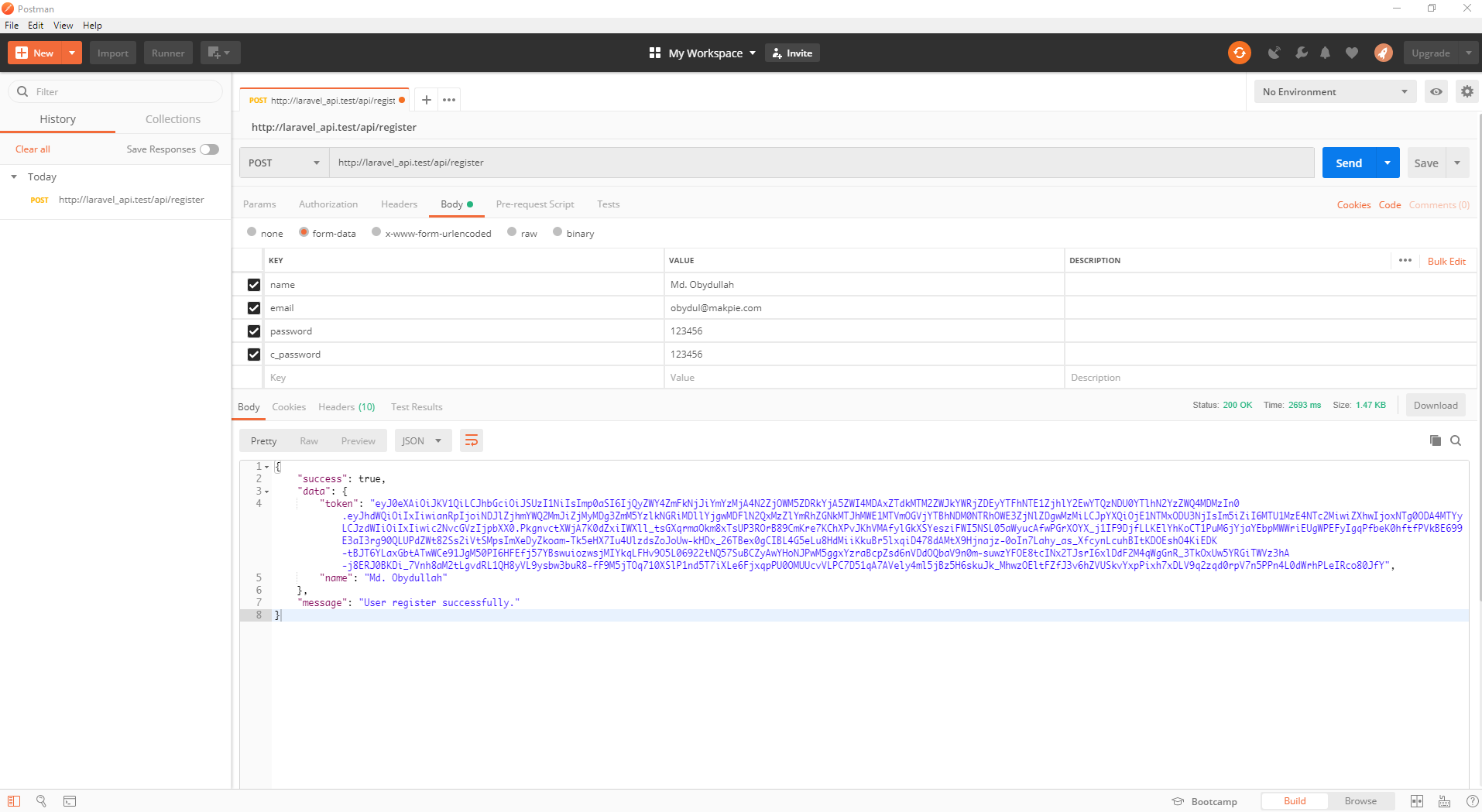The width and height of the screenshot is (1482, 812).
Task: Open the Pre-request Script tab
Action: [x=535, y=204]
